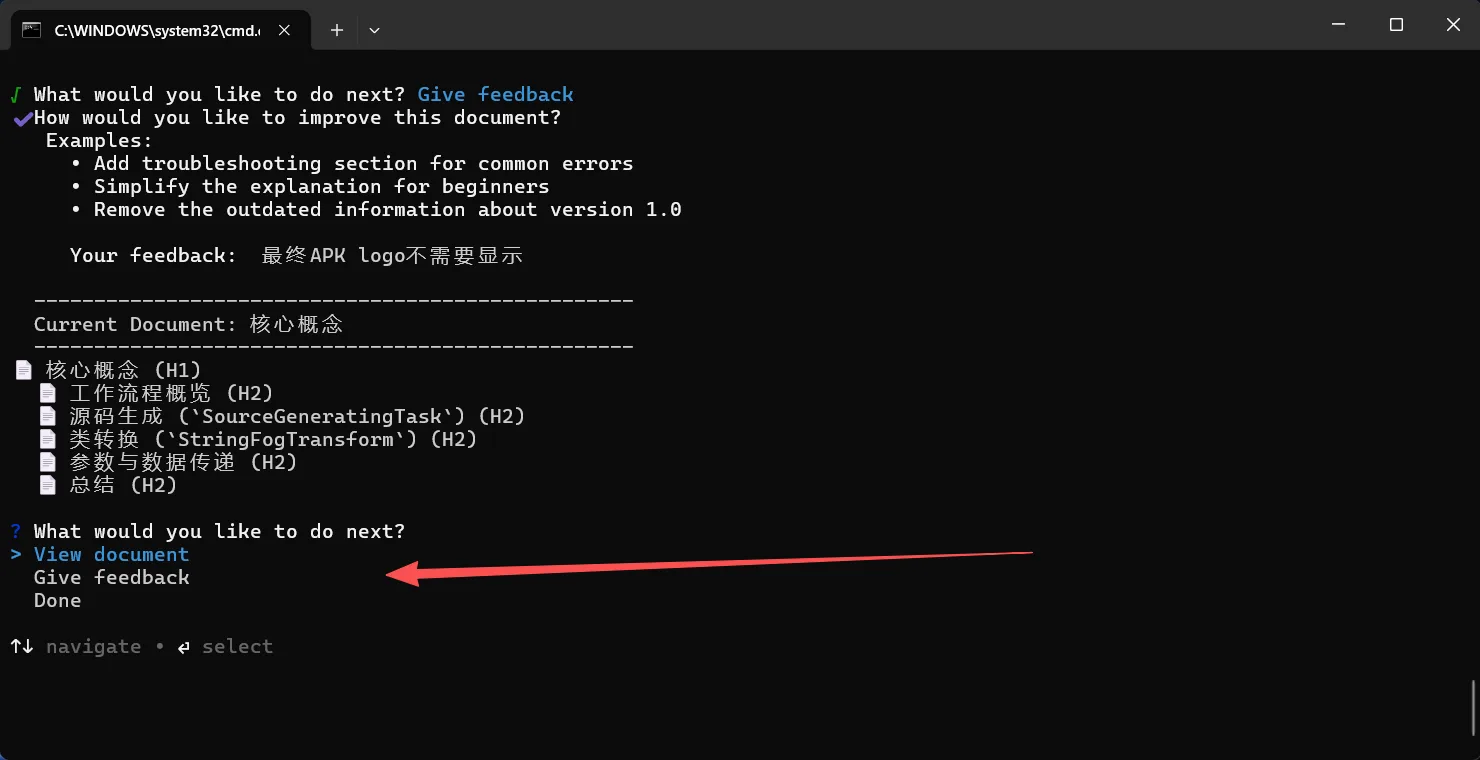Click the 源码生成 heading file icon
This screenshot has width=1480, height=760.
tap(47, 416)
